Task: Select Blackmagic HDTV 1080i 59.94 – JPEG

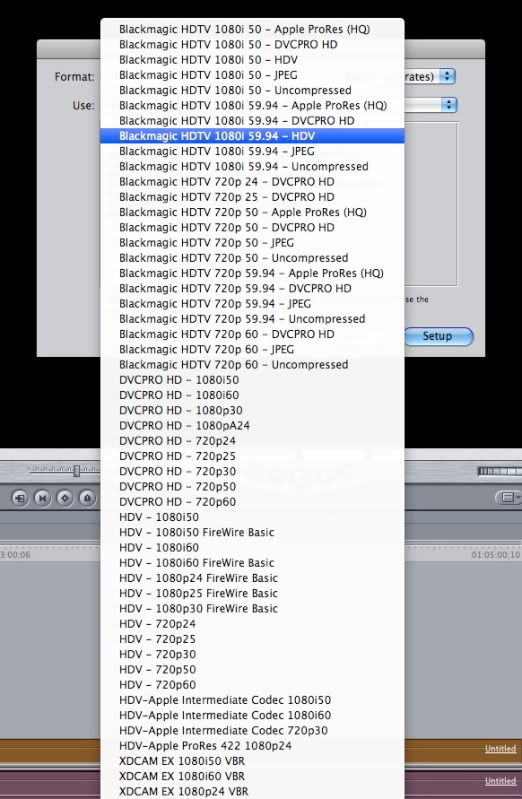Action: coord(252,151)
